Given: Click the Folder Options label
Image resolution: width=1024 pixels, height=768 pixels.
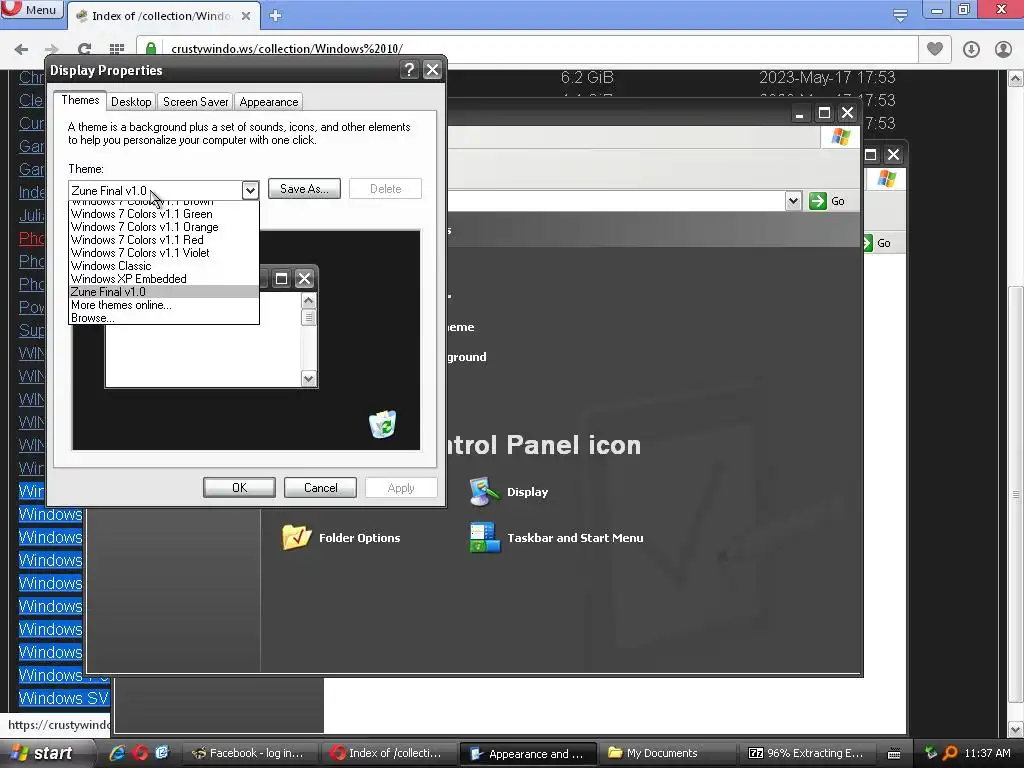Looking at the screenshot, I should coord(359,537).
